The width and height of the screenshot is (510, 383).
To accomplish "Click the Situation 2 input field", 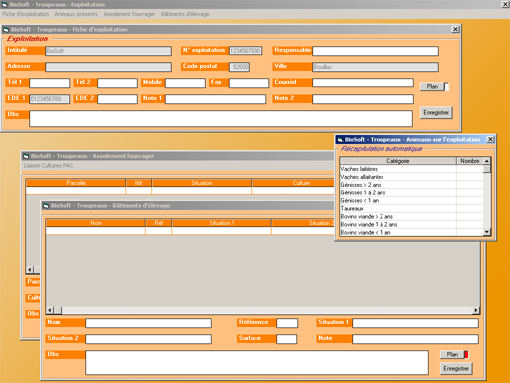I will 149,339.
